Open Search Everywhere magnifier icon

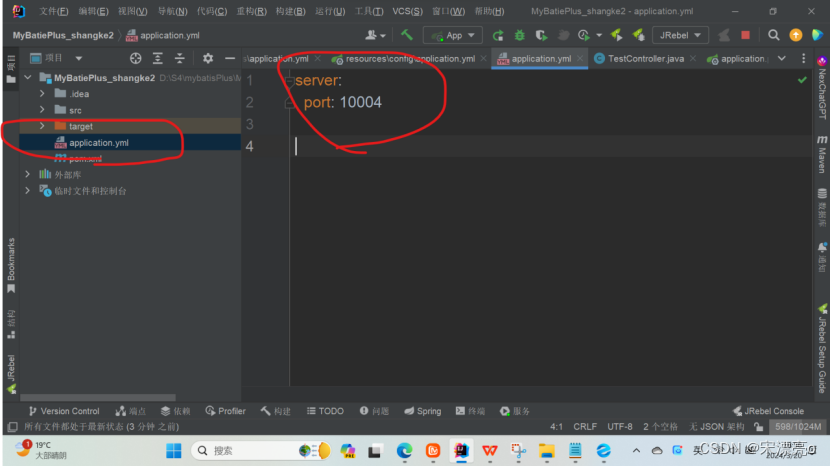[x=775, y=35]
